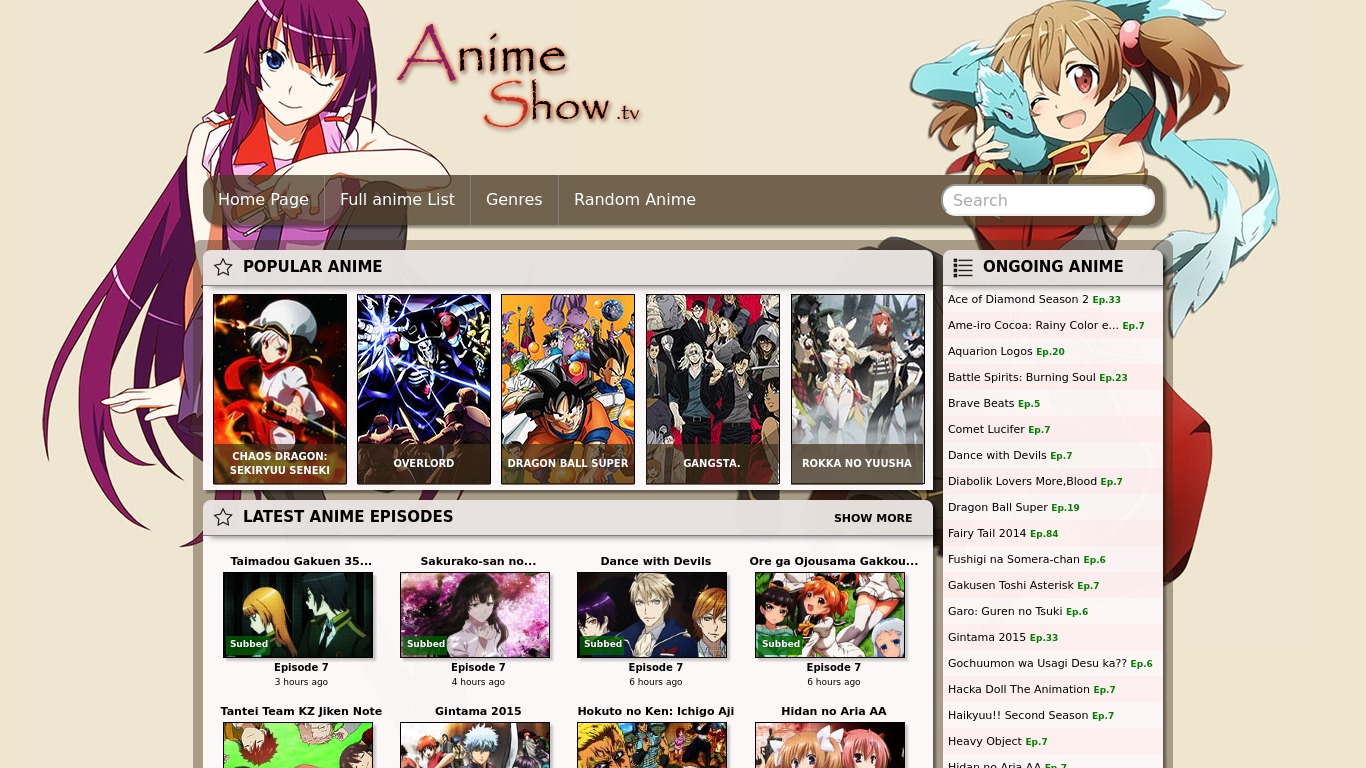Open the Genres menu
This screenshot has height=768, width=1366.
coord(514,200)
